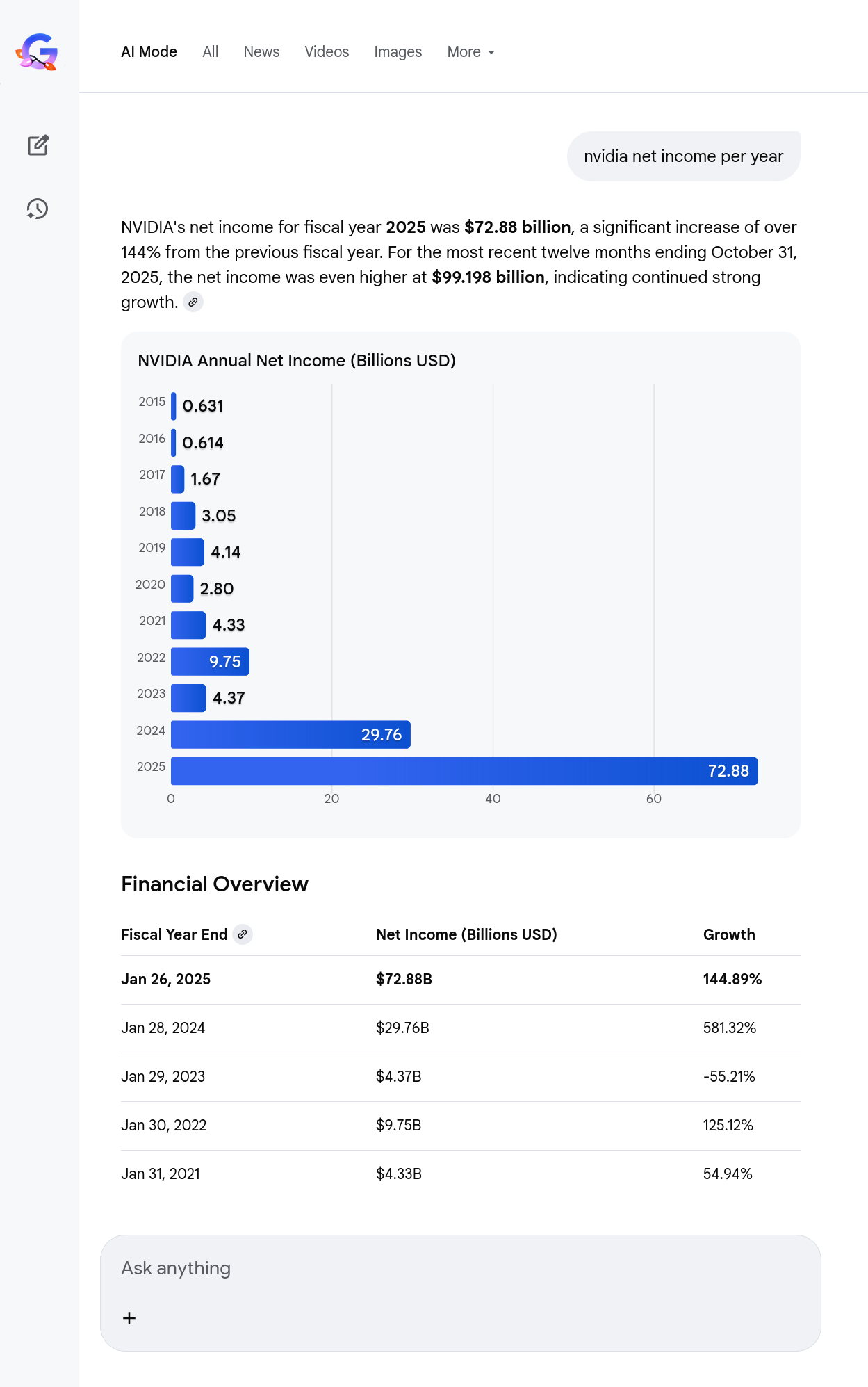Open AI Mode history icon

38,209
